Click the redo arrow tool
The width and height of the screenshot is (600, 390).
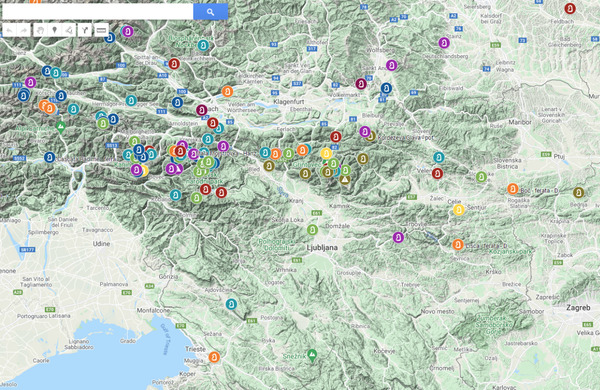tap(24, 30)
